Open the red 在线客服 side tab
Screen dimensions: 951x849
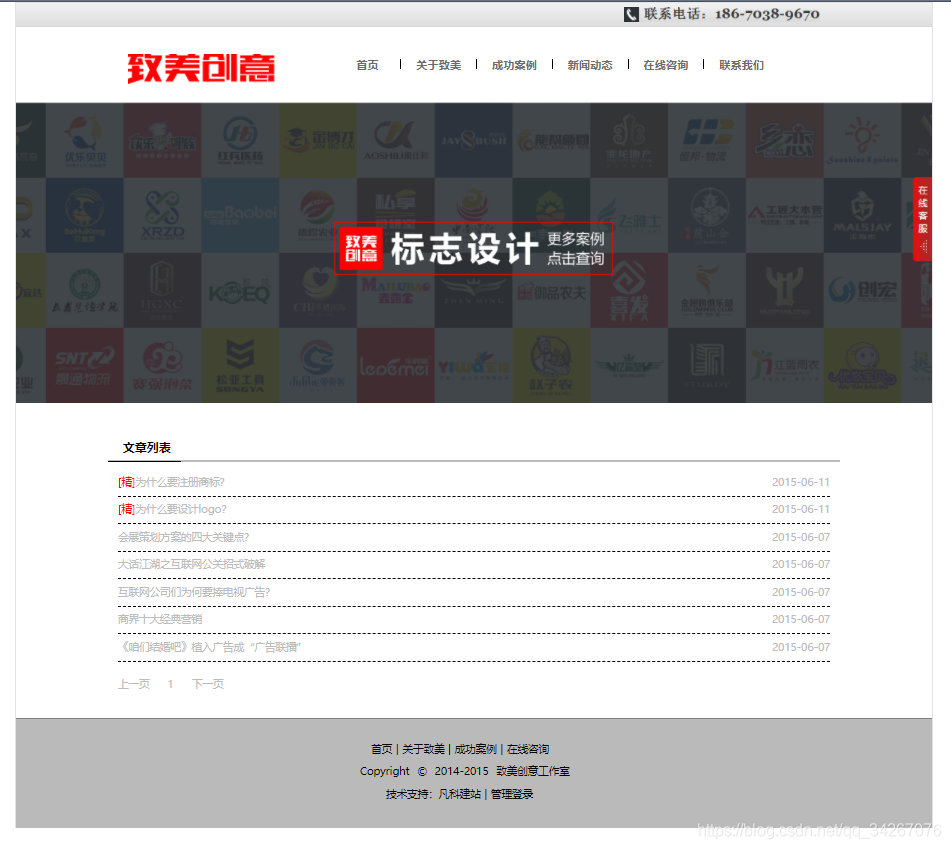(922, 219)
